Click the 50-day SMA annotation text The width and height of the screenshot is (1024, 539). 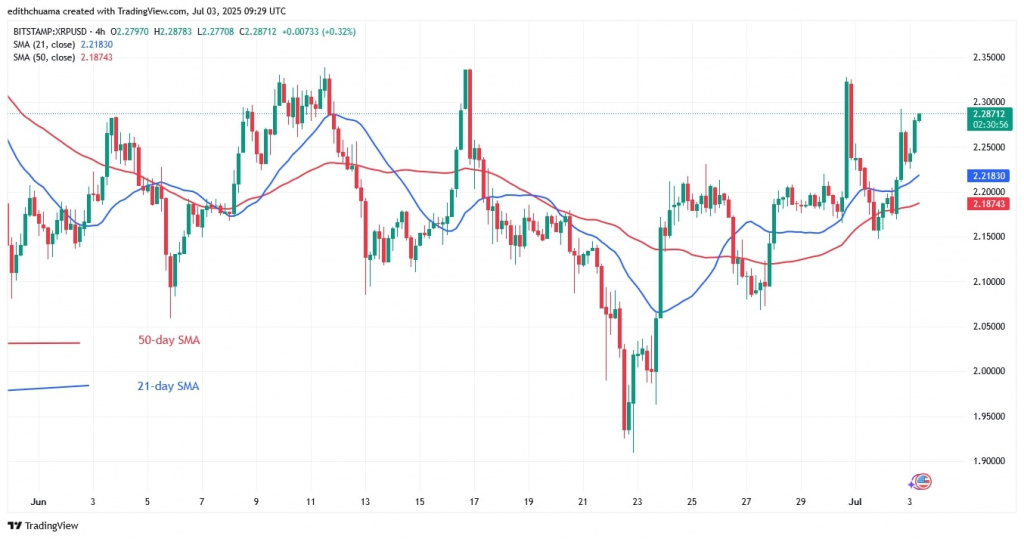coord(168,341)
